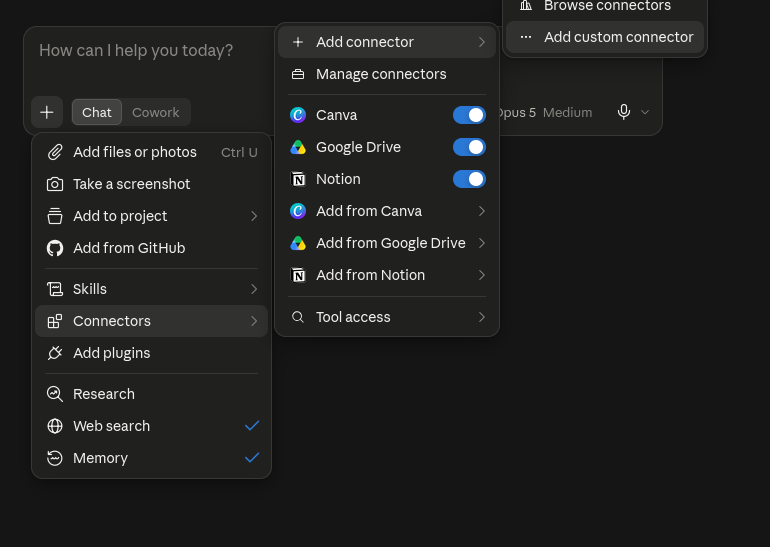The width and height of the screenshot is (770, 547).
Task: Click the 'How can I help you today?' field
Action: [136, 51]
